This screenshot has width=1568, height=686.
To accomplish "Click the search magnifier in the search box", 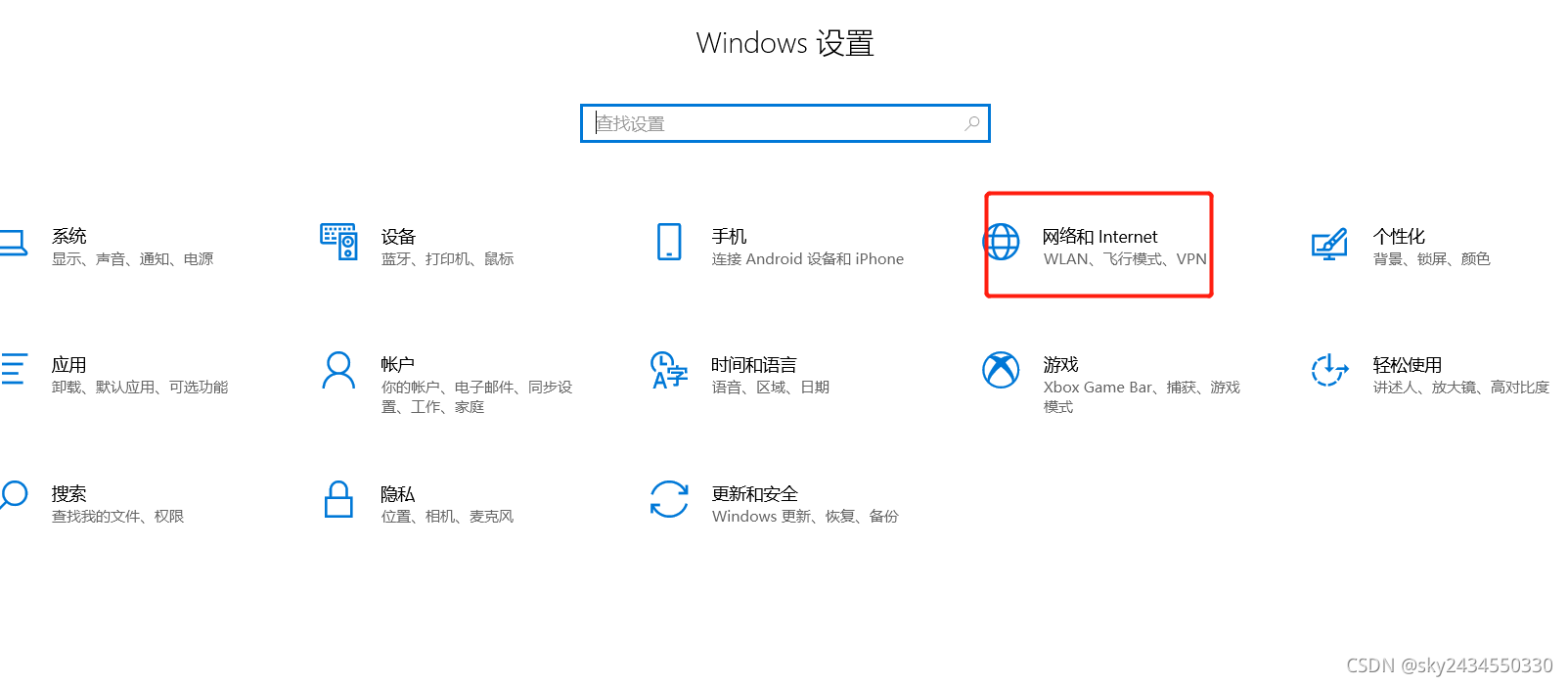I will point(971,123).
